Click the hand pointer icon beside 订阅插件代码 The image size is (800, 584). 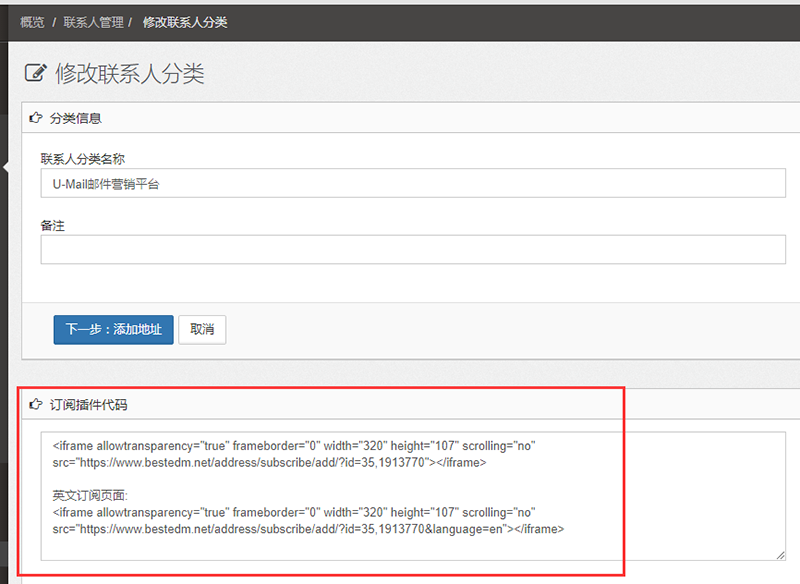[37, 405]
